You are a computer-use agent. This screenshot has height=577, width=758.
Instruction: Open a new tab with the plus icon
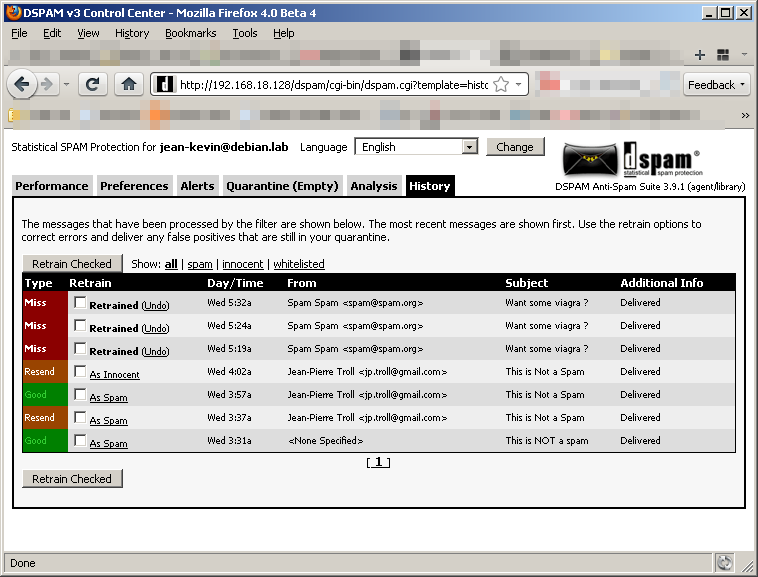(700, 54)
